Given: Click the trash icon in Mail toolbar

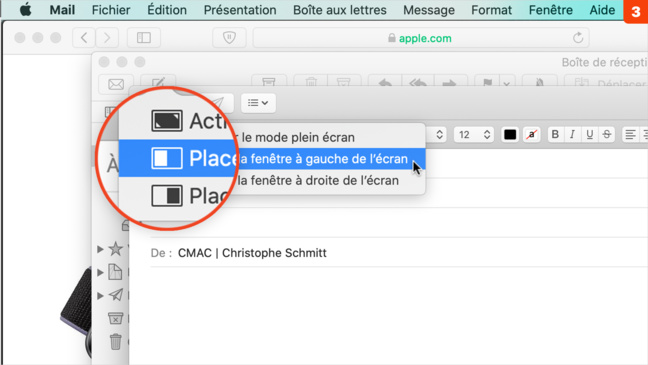Looking at the screenshot, I should (311, 82).
